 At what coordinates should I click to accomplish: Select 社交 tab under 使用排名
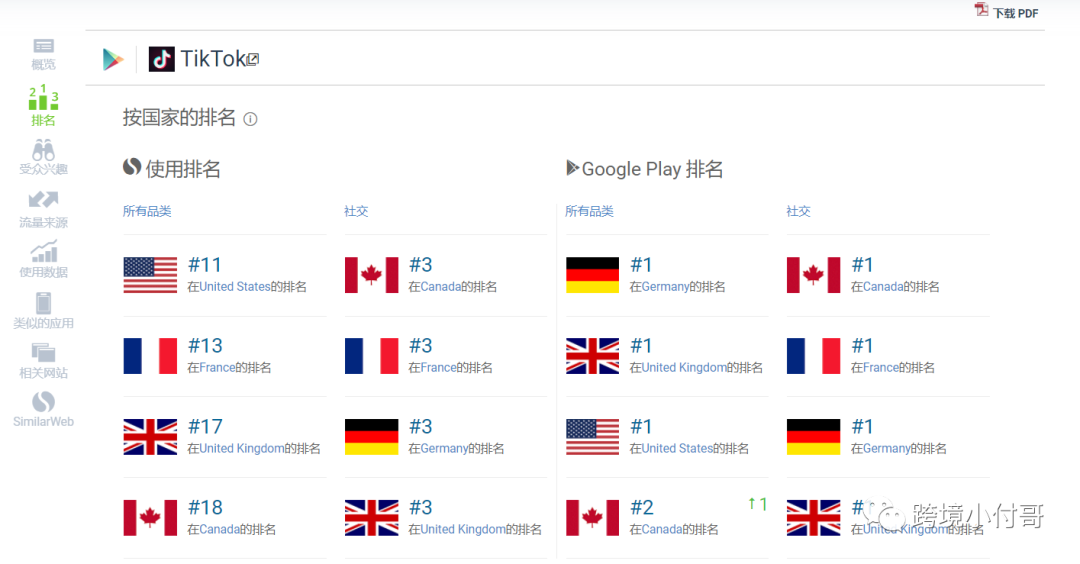coord(356,211)
